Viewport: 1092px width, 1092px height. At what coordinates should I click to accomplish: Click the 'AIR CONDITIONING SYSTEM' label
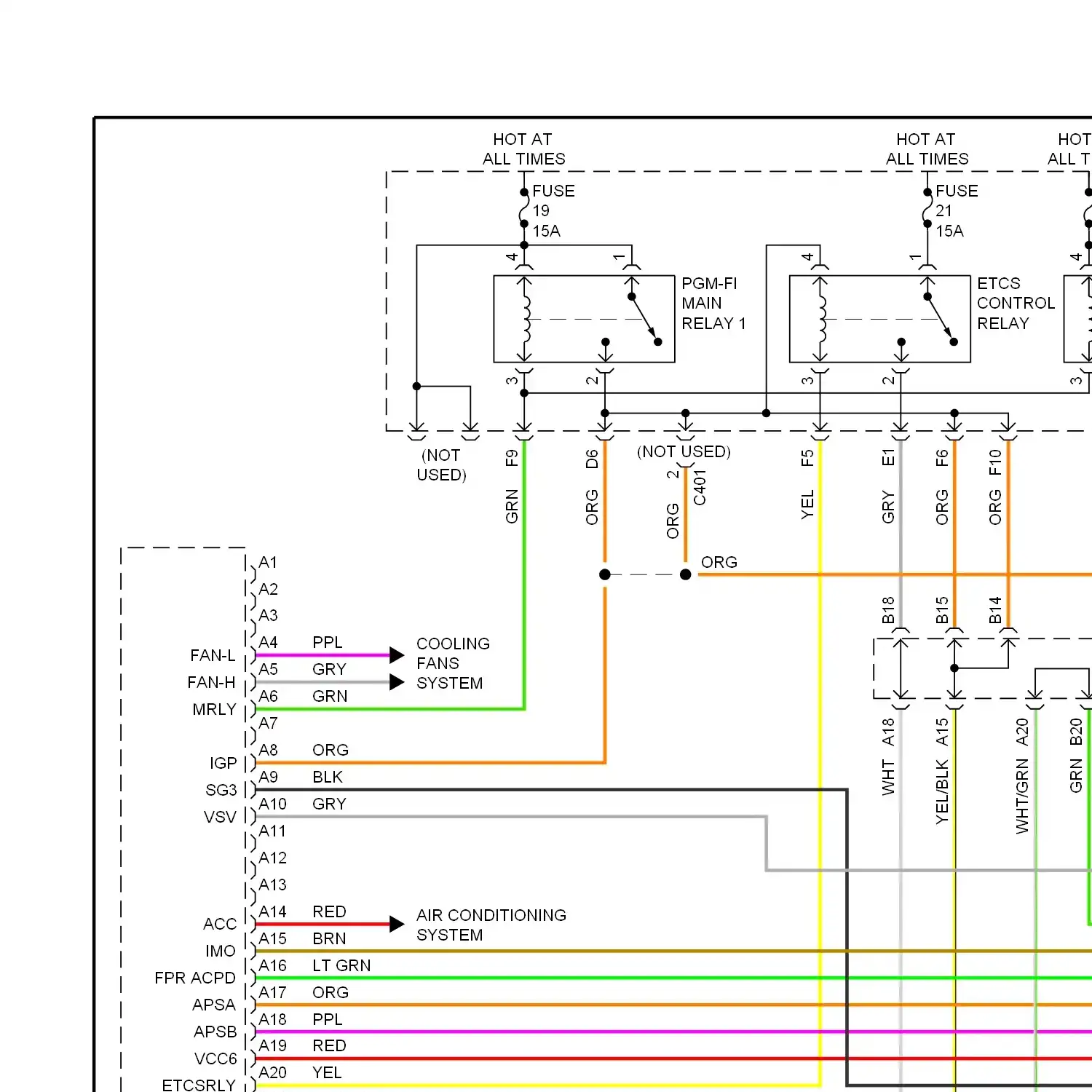[491, 925]
